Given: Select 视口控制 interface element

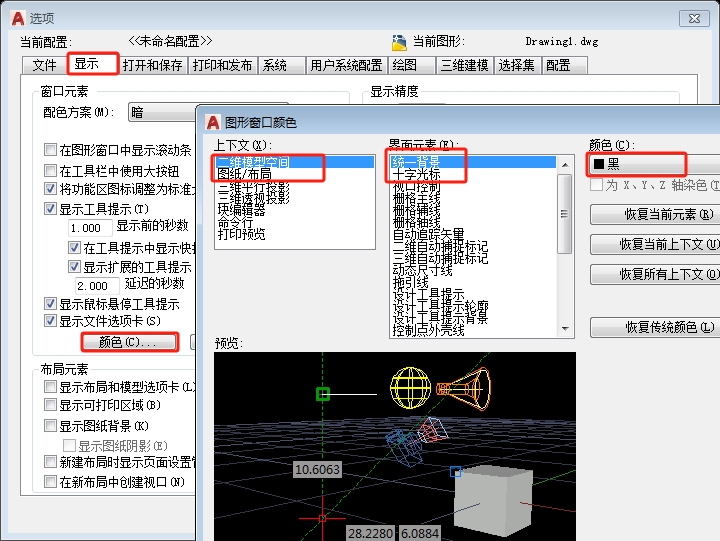Looking at the screenshot, I should click(473, 187).
